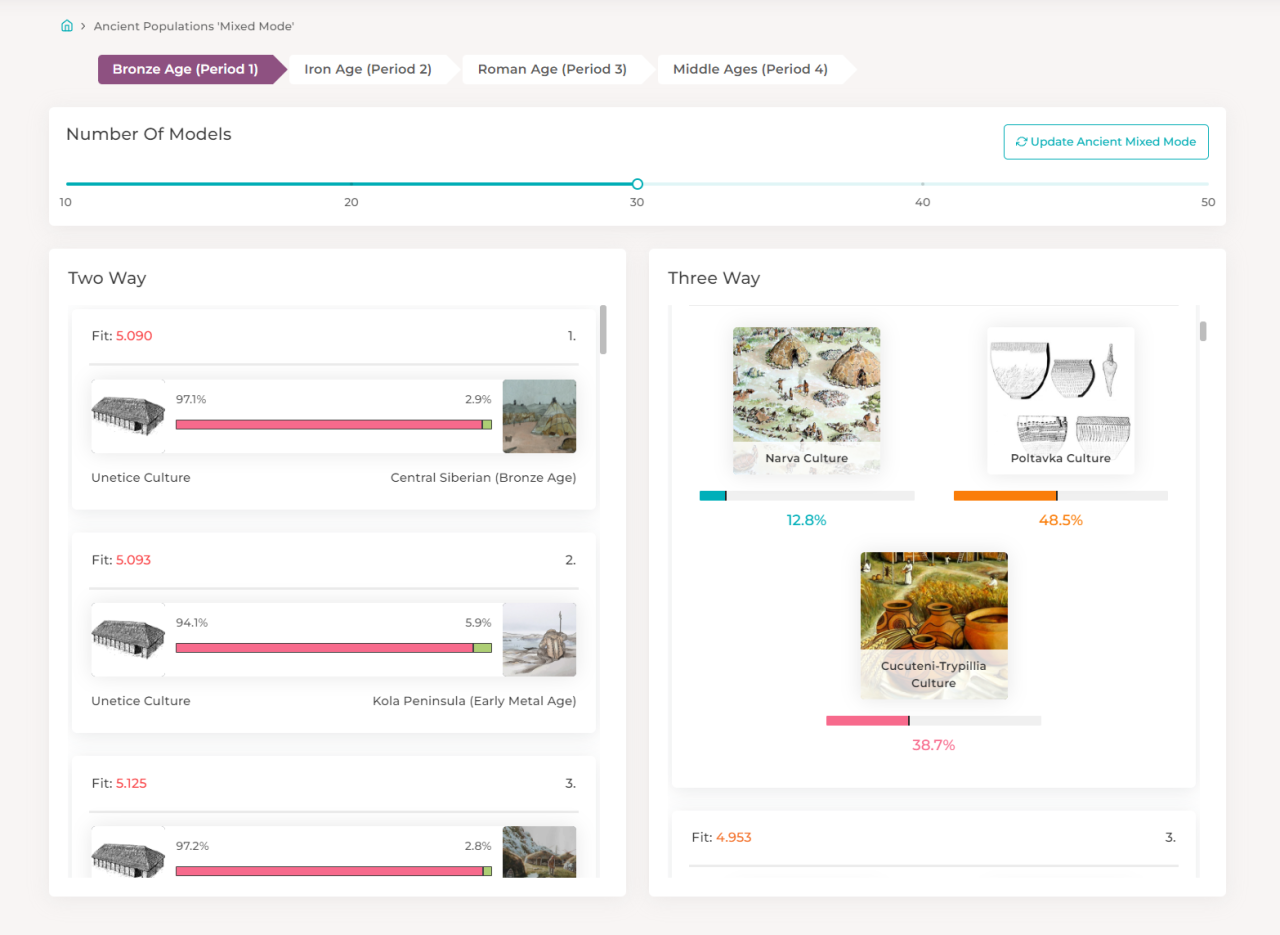The height and width of the screenshot is (935, 1280).
Task: Click the home icon in breadcrumb
Action: (x=67, y=26)
